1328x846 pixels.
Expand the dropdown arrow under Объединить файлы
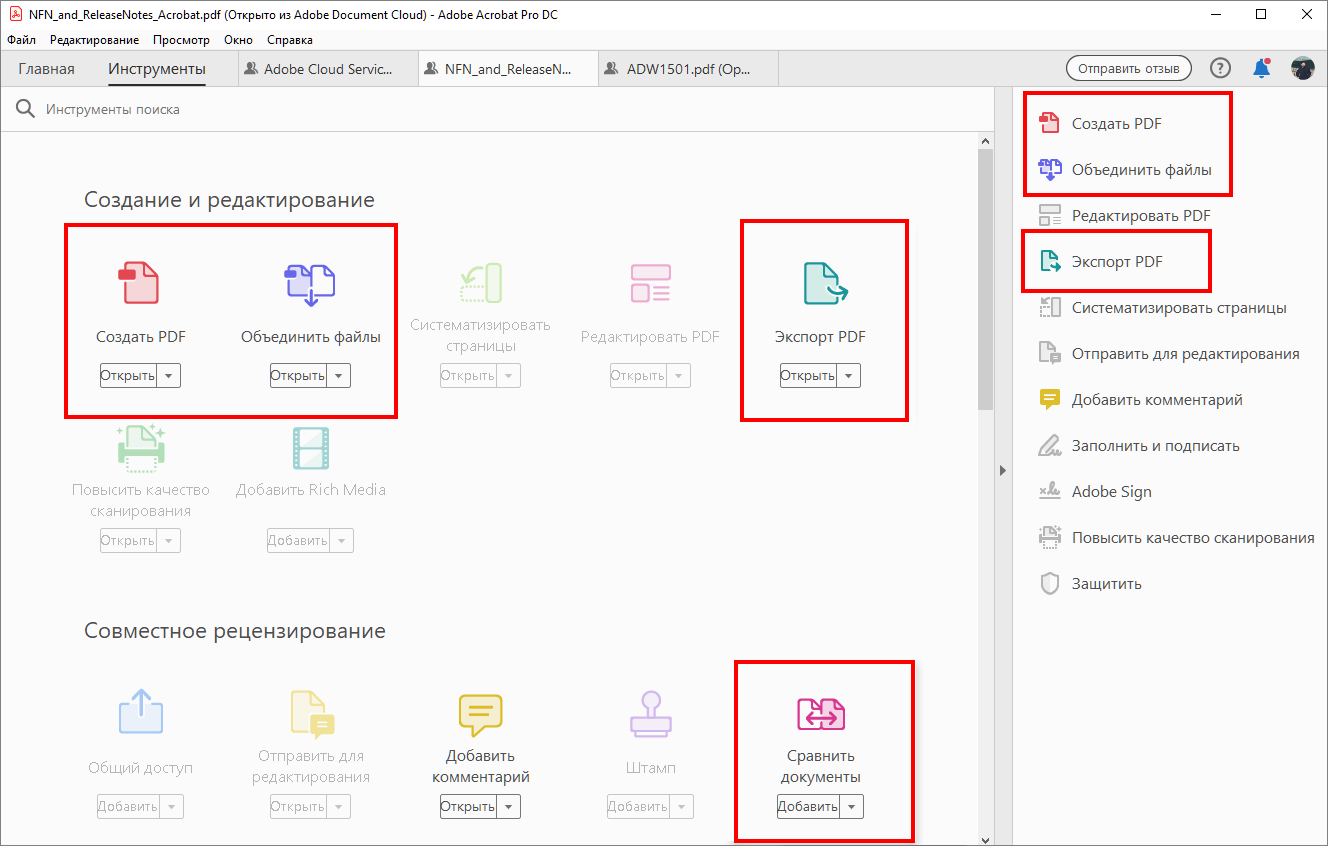pyautogui.click(x=339, y=376)
